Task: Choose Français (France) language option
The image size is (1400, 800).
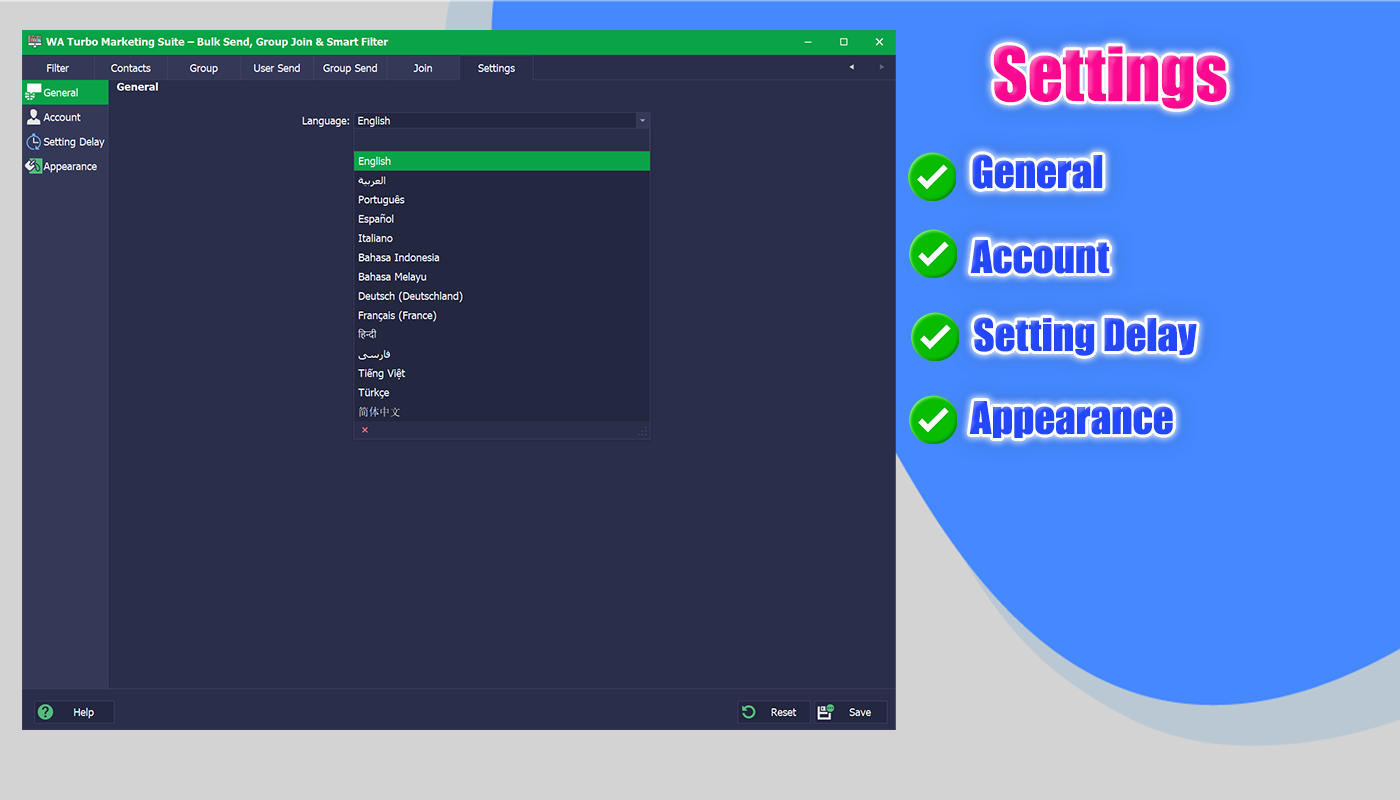Action: [x=502, y=315]
